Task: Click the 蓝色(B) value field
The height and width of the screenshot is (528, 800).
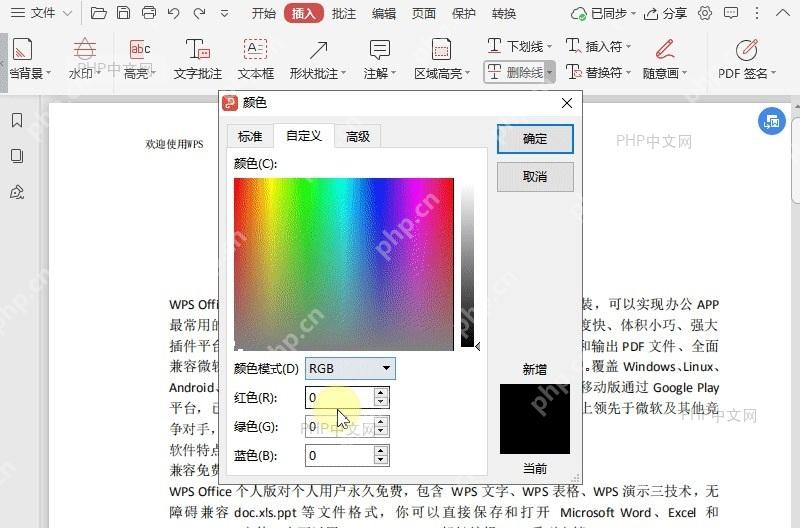Action: [x=339, y=456]
